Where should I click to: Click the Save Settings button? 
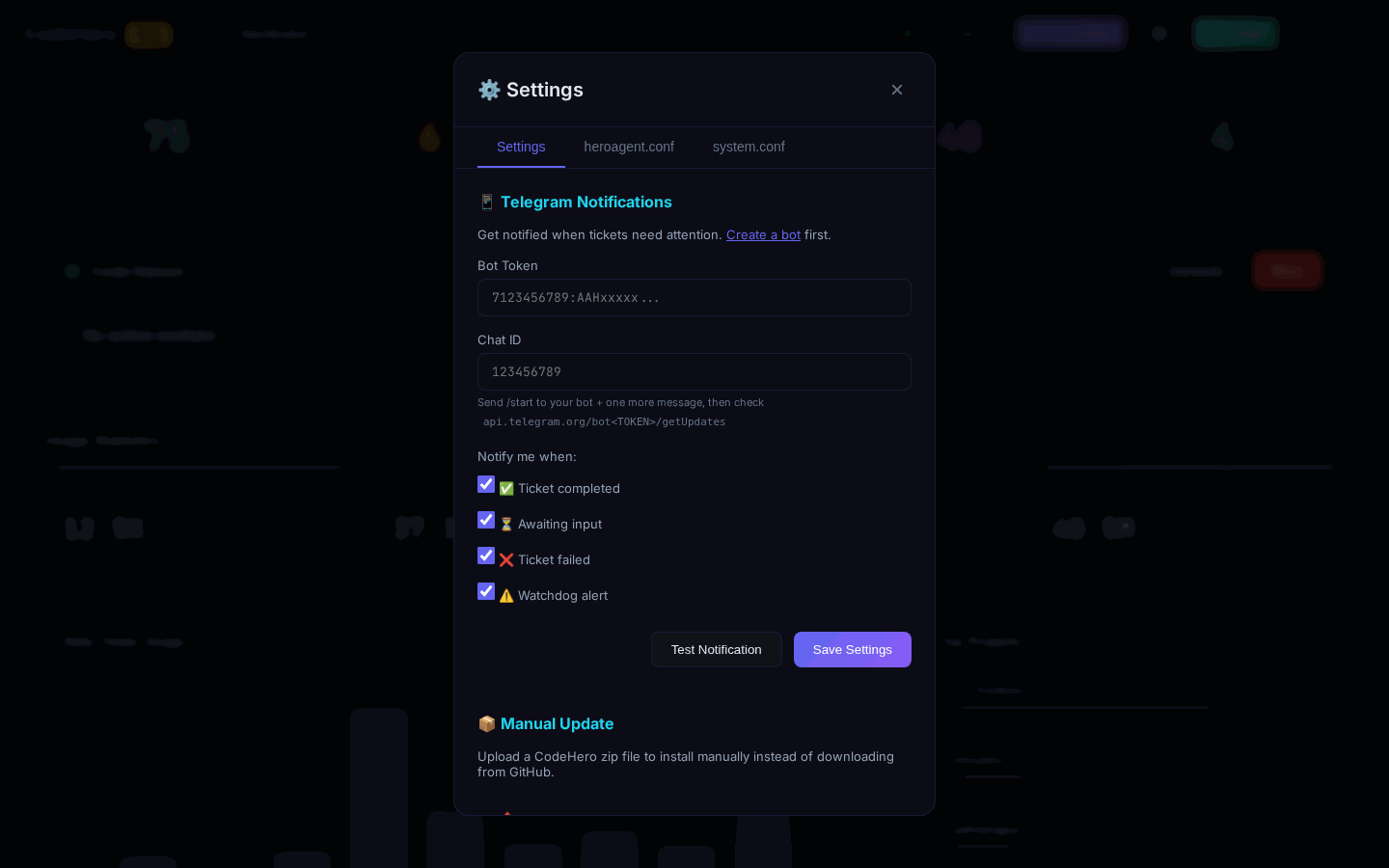pos(852,649)
